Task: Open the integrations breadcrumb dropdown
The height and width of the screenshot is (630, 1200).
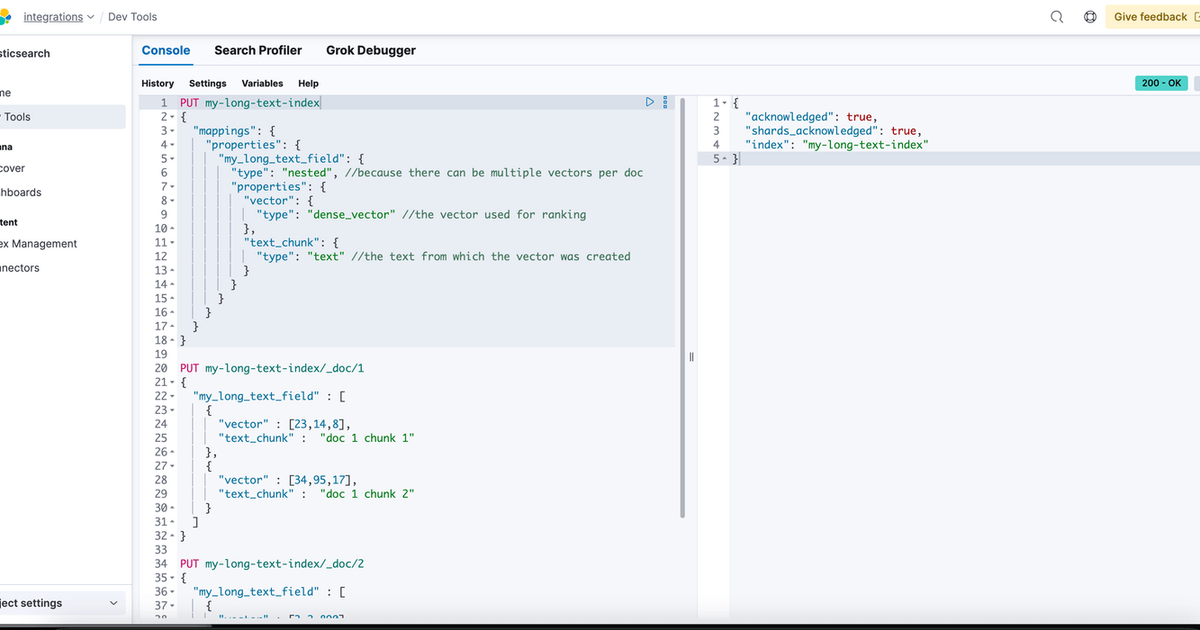Action: pyautogui.click(x=59, y=17)
